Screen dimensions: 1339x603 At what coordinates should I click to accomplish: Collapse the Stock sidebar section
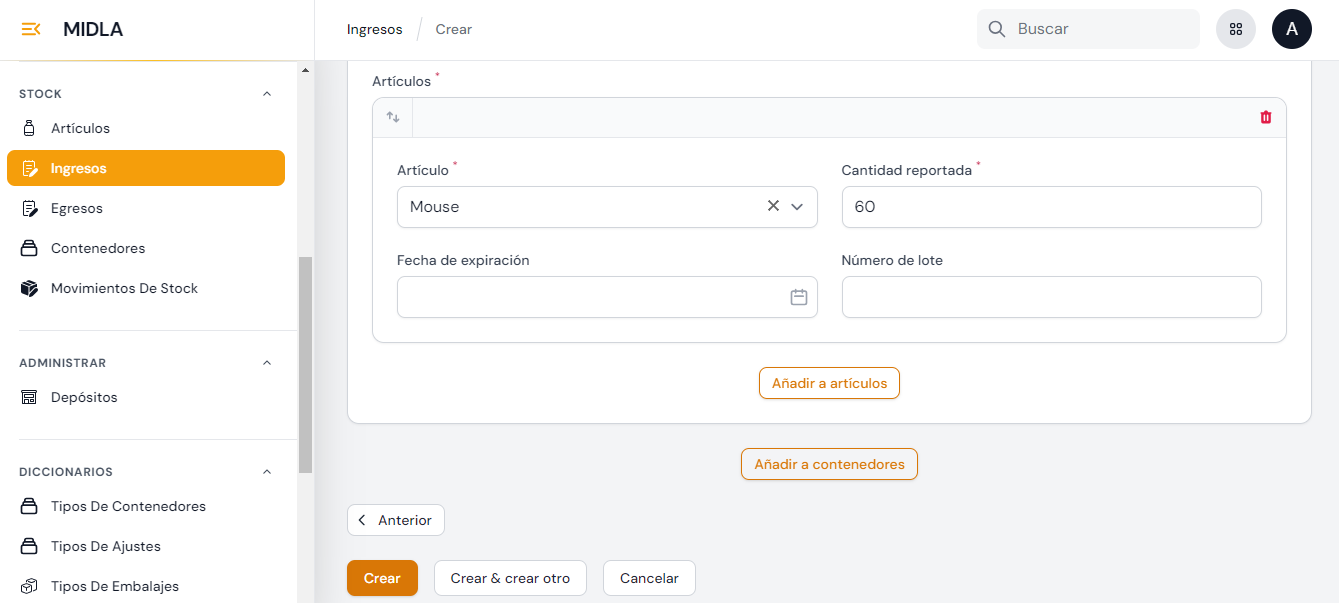coord(266,94)
